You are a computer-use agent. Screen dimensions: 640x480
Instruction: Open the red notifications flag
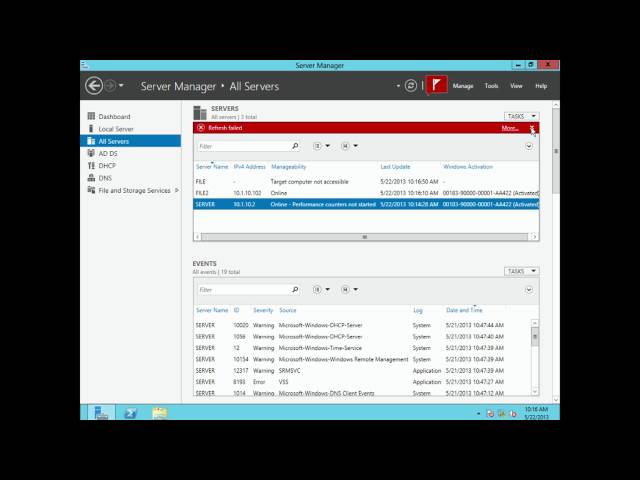(x=436, y=85)
